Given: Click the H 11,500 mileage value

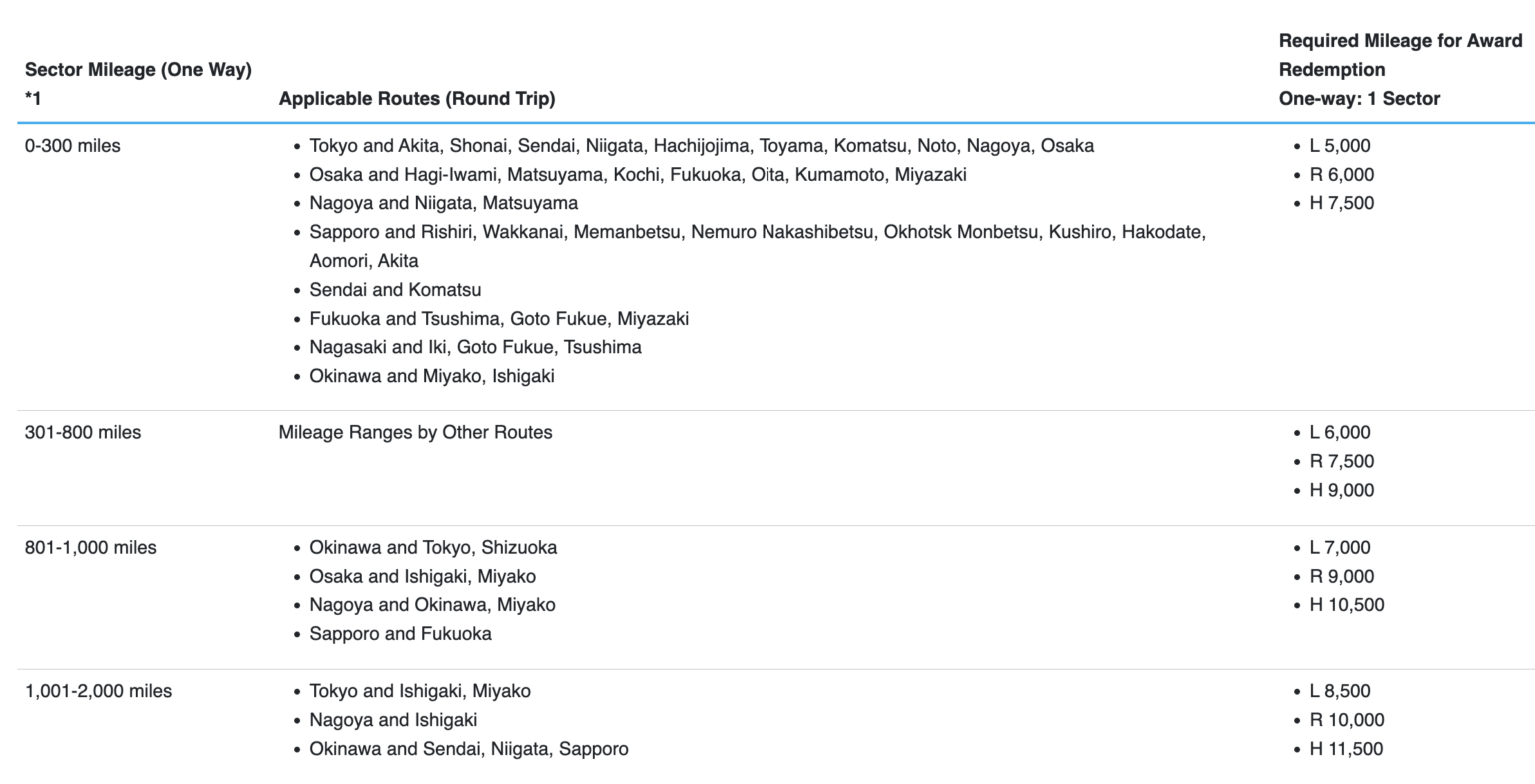Looking at the screenshot, I should click(x=1346, y=749).
